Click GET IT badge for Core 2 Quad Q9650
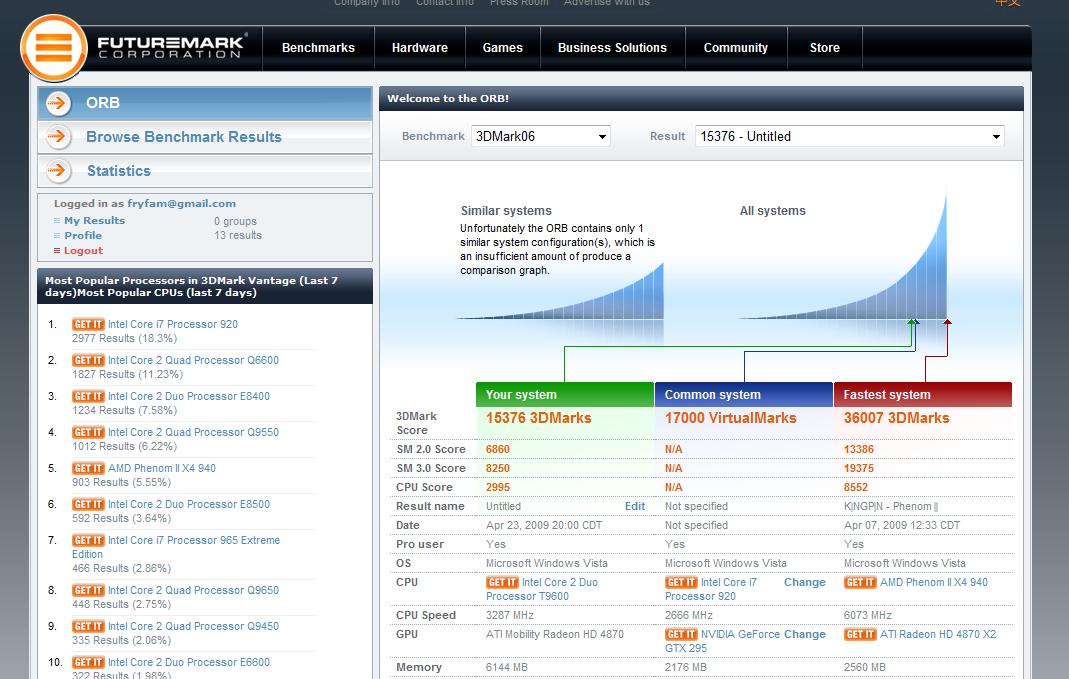Image resolution: width=1069 pixels, height=679 pixels. coord(88,590)
